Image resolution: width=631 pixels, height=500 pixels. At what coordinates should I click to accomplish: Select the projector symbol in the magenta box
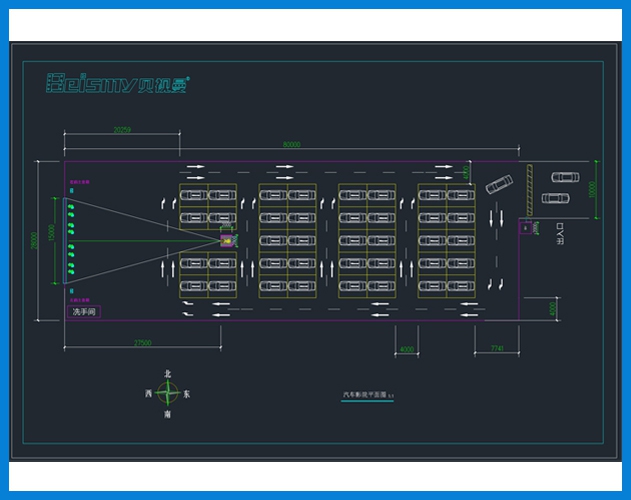pos(226,241)
